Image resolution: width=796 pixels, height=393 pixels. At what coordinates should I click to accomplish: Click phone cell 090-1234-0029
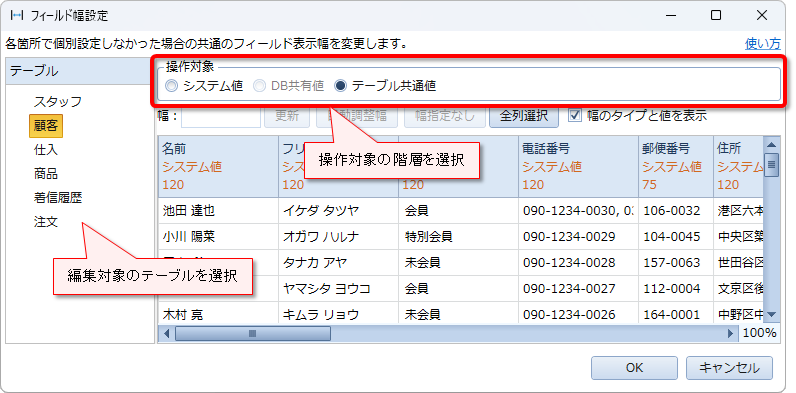tap(578, 237)
